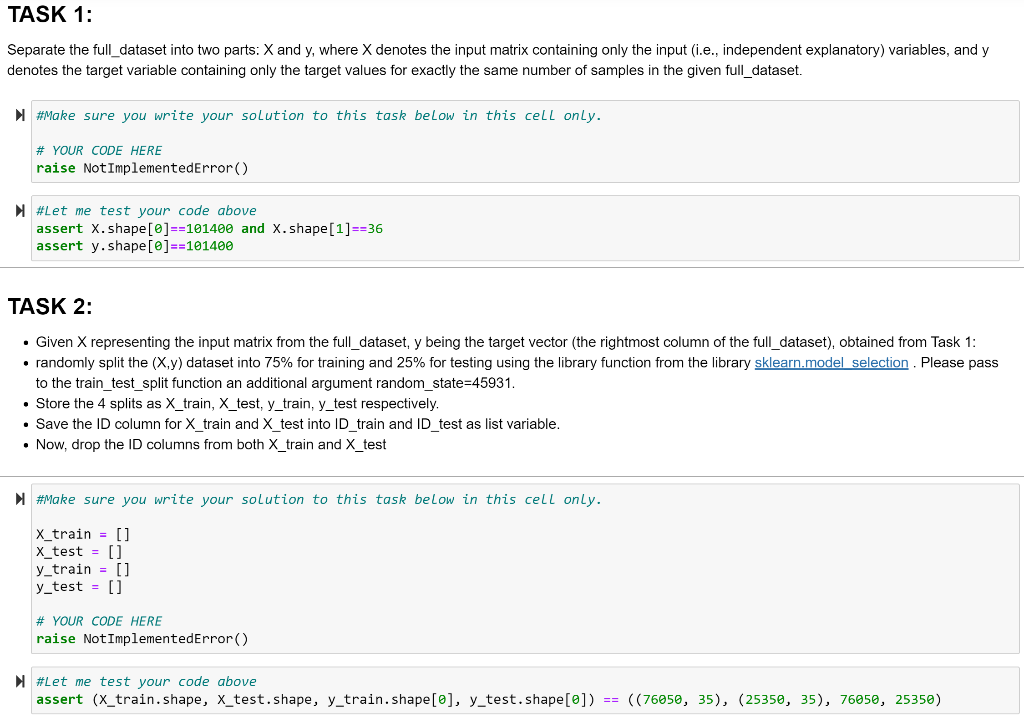This screenshot has width=1024, height=728.
Task: Click the X_train = [] line
Action: (82, 533)
